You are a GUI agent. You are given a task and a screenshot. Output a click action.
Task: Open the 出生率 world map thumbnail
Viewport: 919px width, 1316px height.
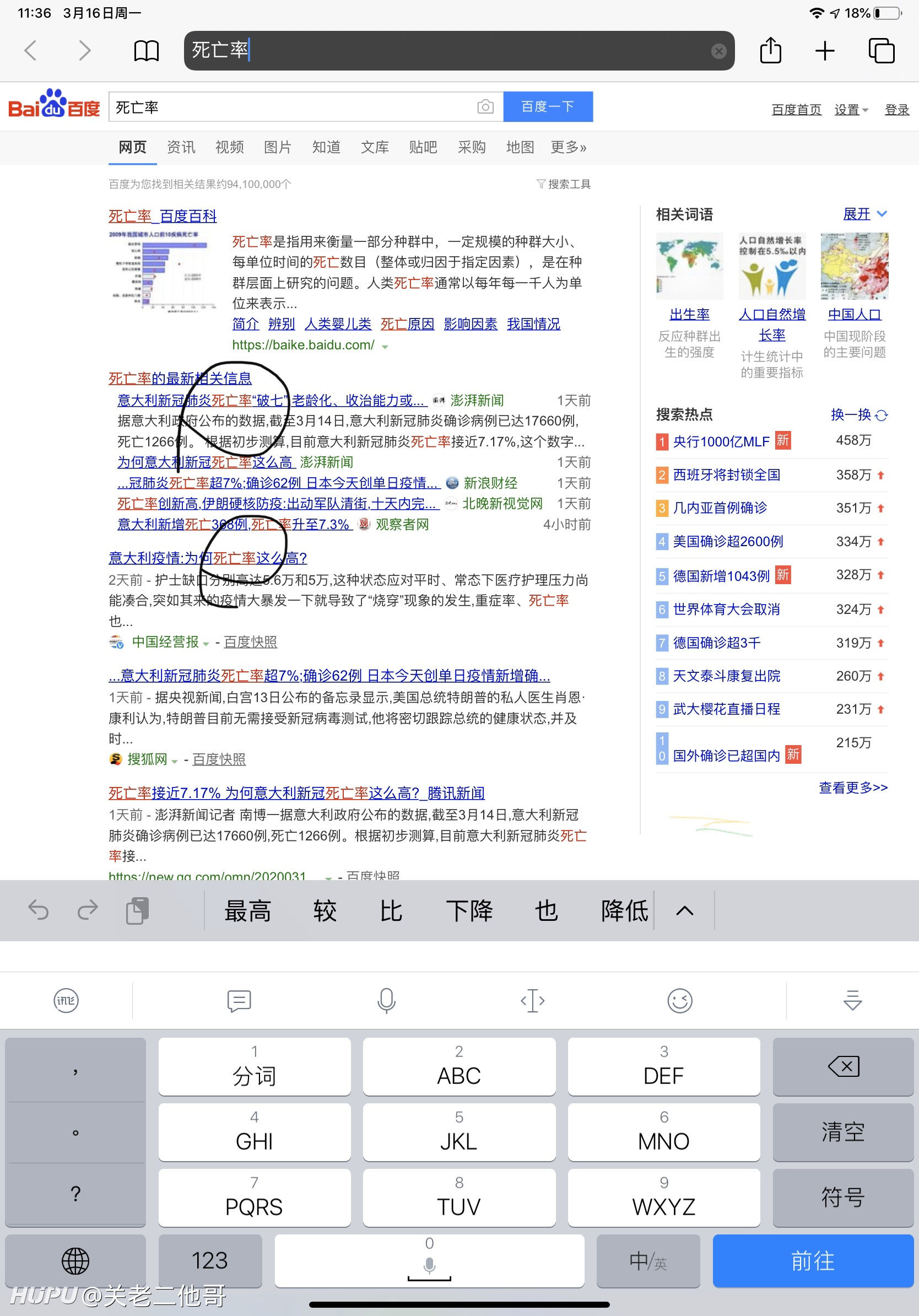[689, 266]
